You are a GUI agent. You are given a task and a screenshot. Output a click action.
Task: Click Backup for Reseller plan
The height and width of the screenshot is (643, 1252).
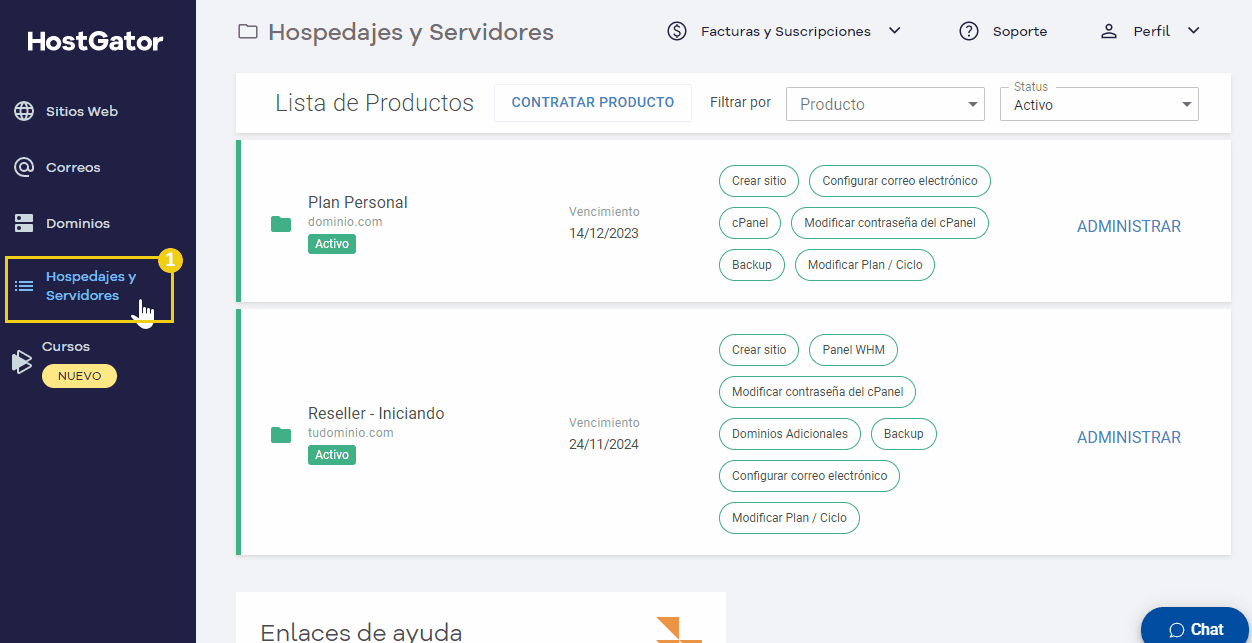point(904,434)
